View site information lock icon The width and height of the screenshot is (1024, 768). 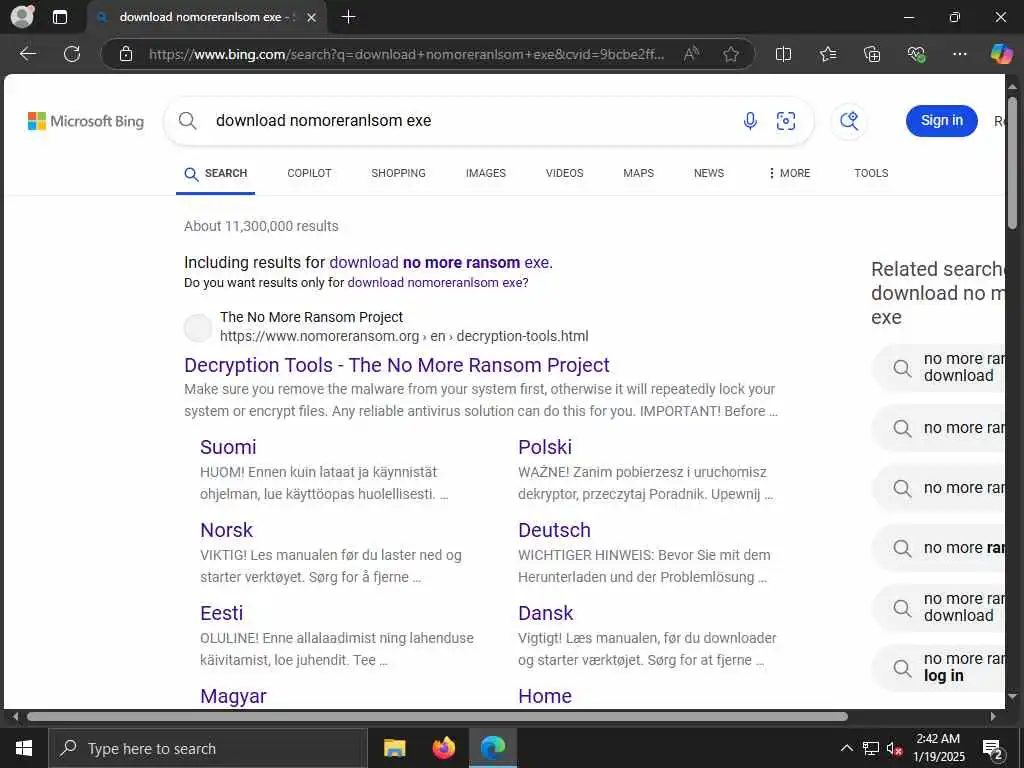click(126, 54)
